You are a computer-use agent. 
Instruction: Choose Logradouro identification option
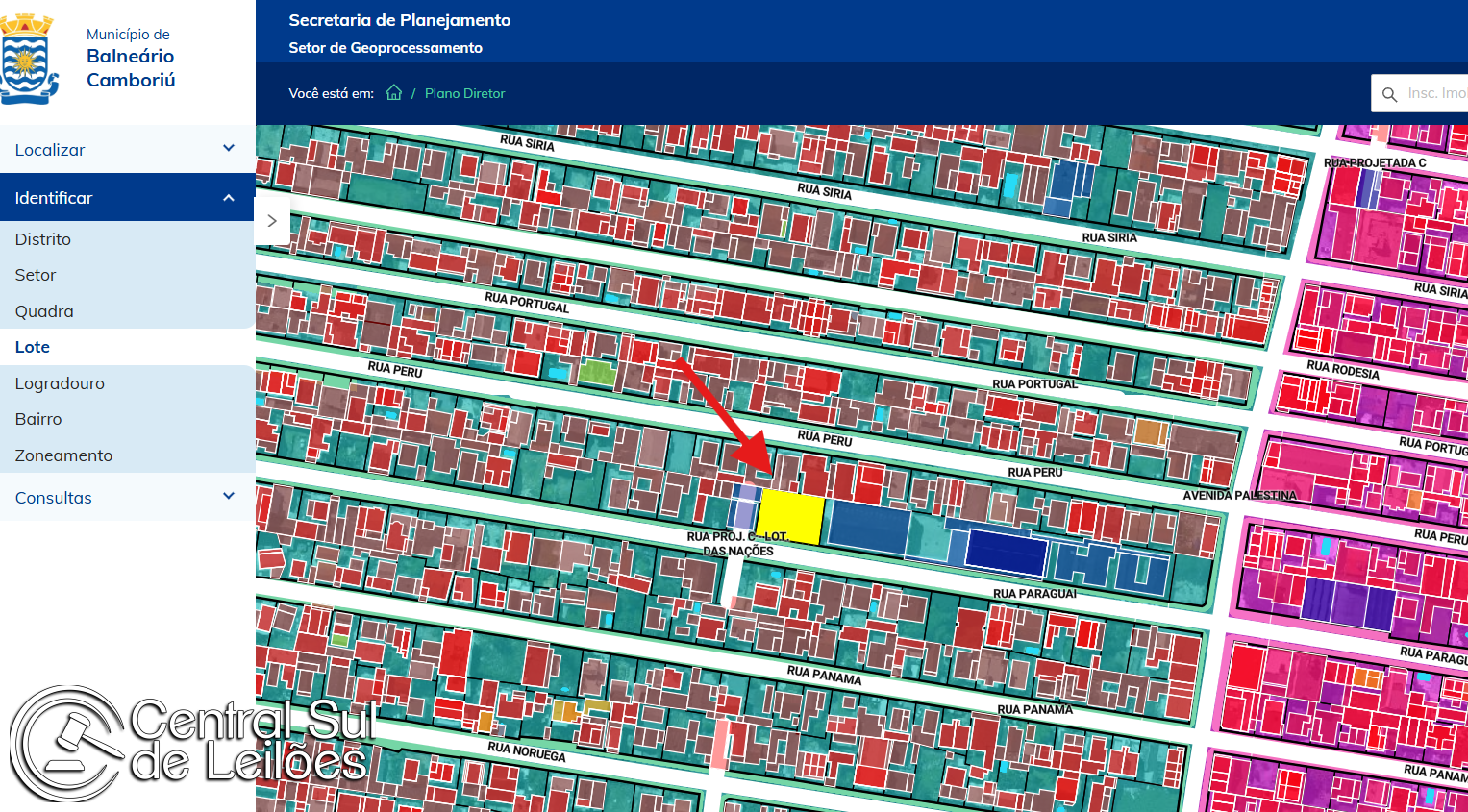pos(60,383)
